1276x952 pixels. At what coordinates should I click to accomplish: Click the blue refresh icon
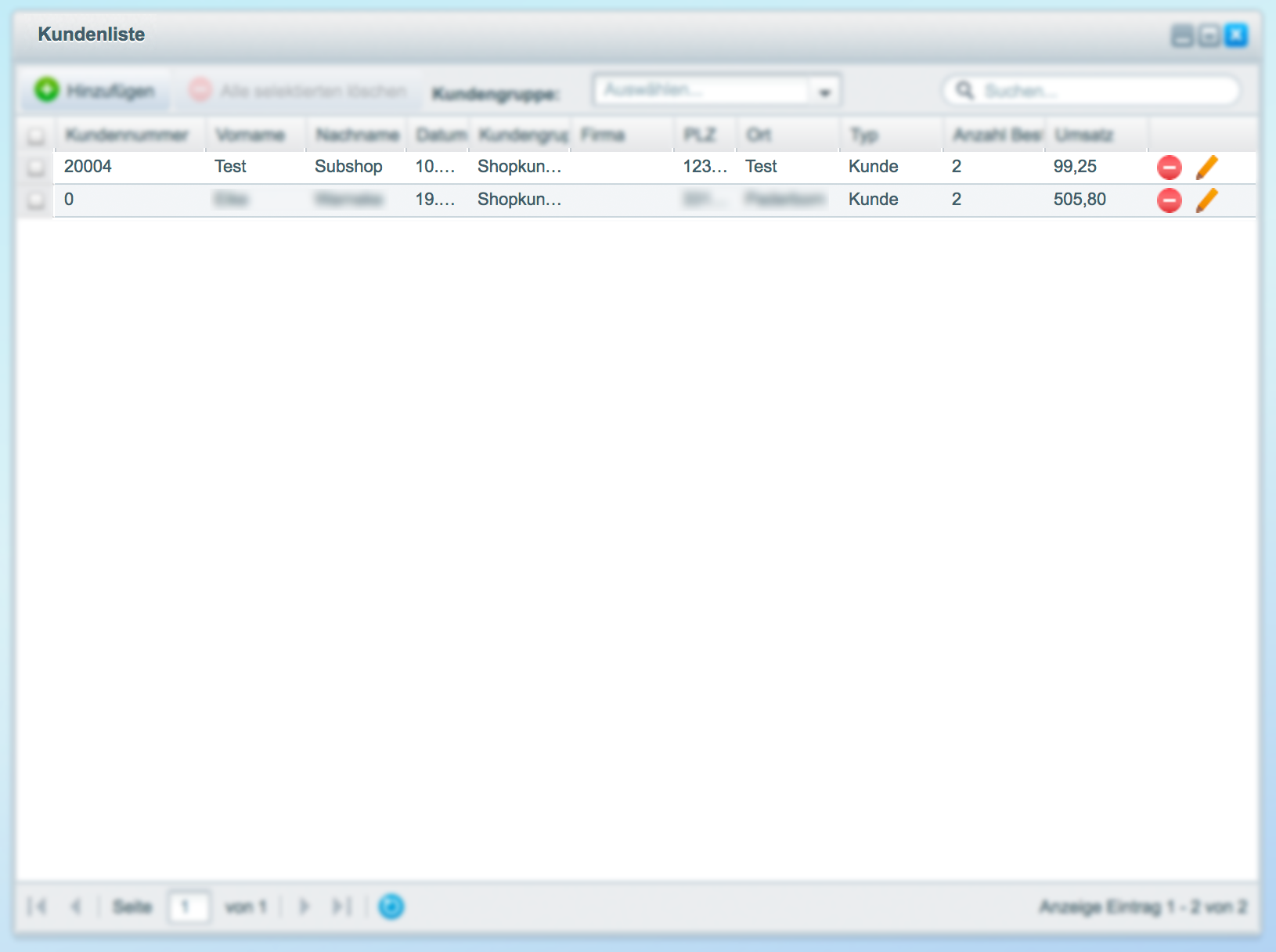pyautogui.click(x=391, y=907)
